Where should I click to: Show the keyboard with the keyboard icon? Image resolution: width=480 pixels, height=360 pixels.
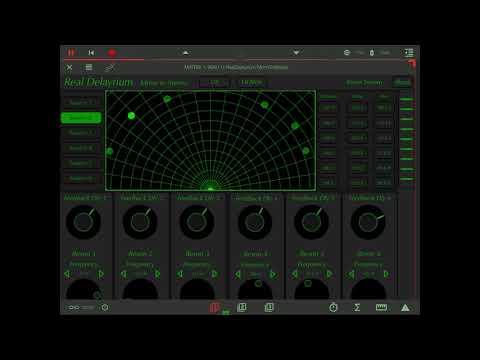[x=381, y=307]
